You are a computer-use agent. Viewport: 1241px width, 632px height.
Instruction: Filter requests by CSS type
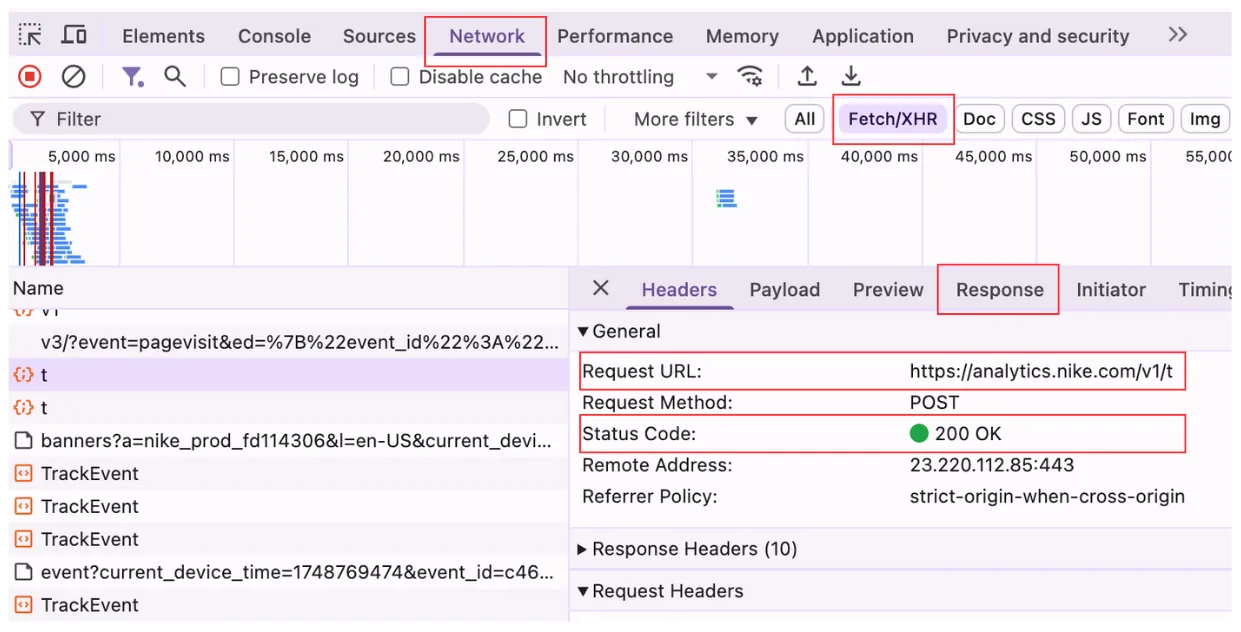(1038, 119)
